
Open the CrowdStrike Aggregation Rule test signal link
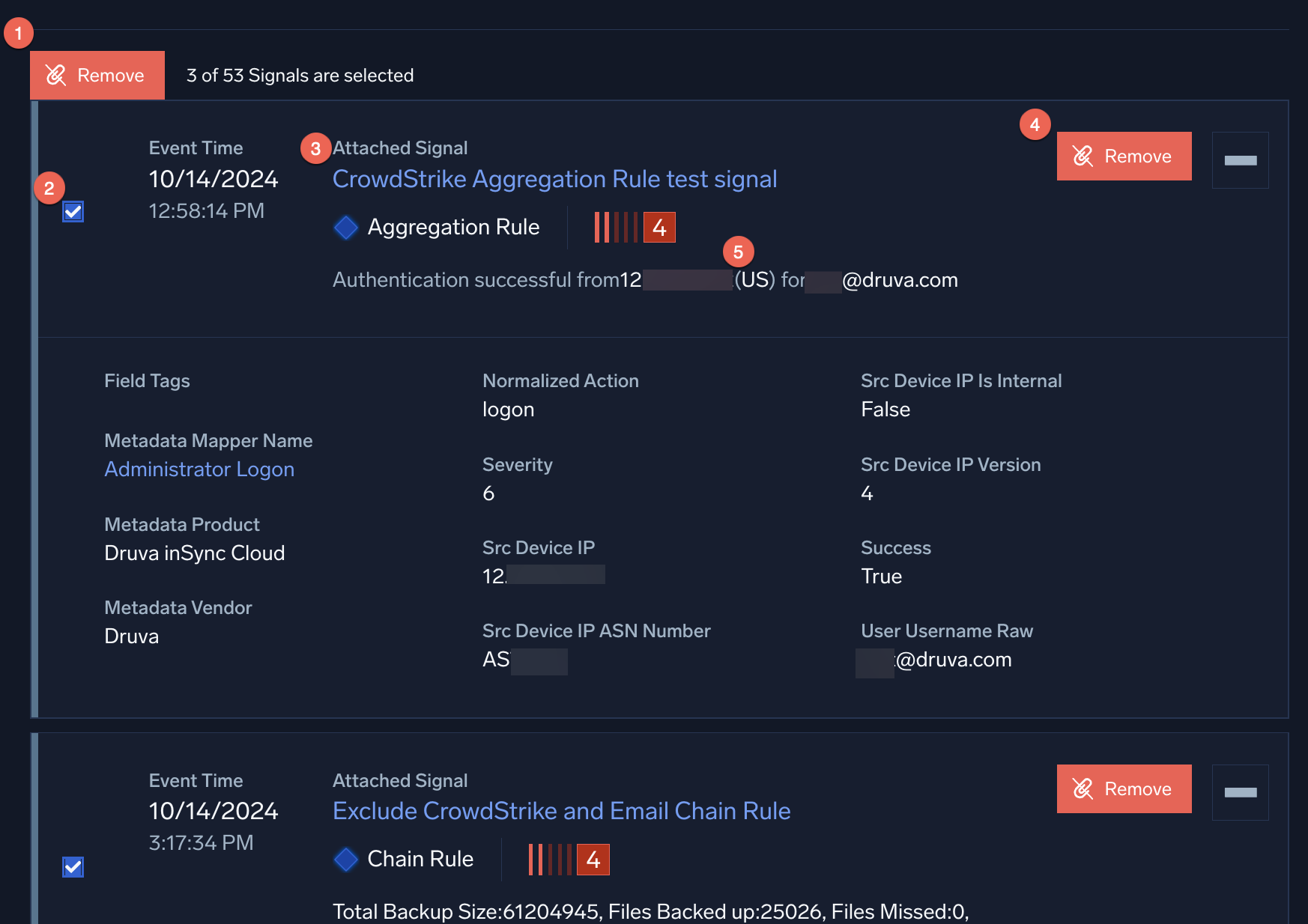click(x=554, y=179)
